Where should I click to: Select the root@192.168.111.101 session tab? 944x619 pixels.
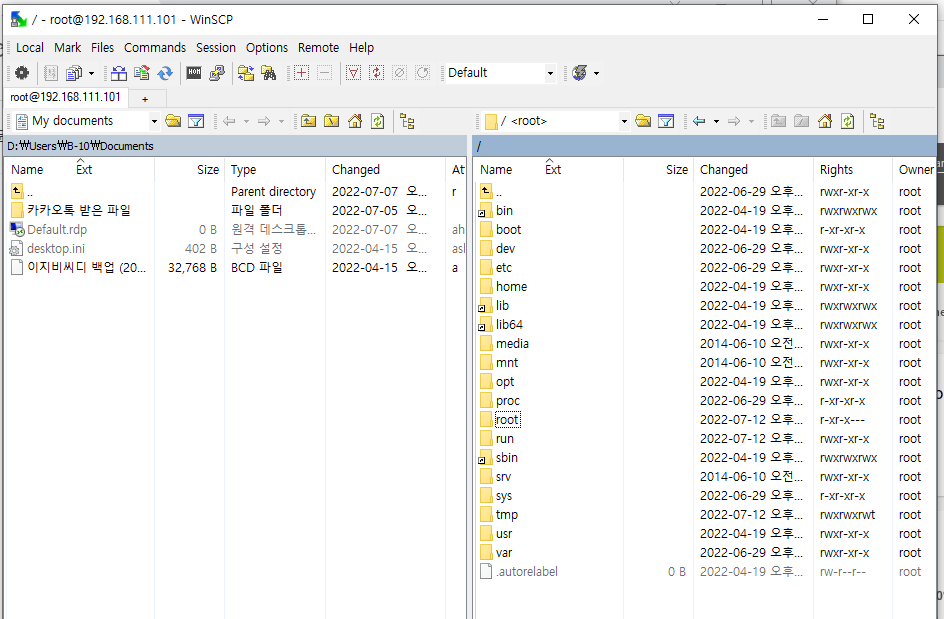[x=66, y=97]
